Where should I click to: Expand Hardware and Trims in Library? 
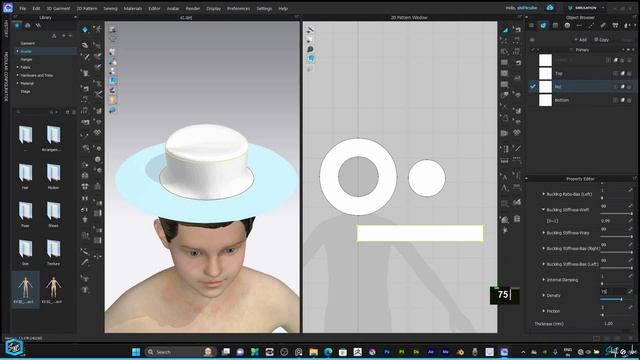[18, 76]
